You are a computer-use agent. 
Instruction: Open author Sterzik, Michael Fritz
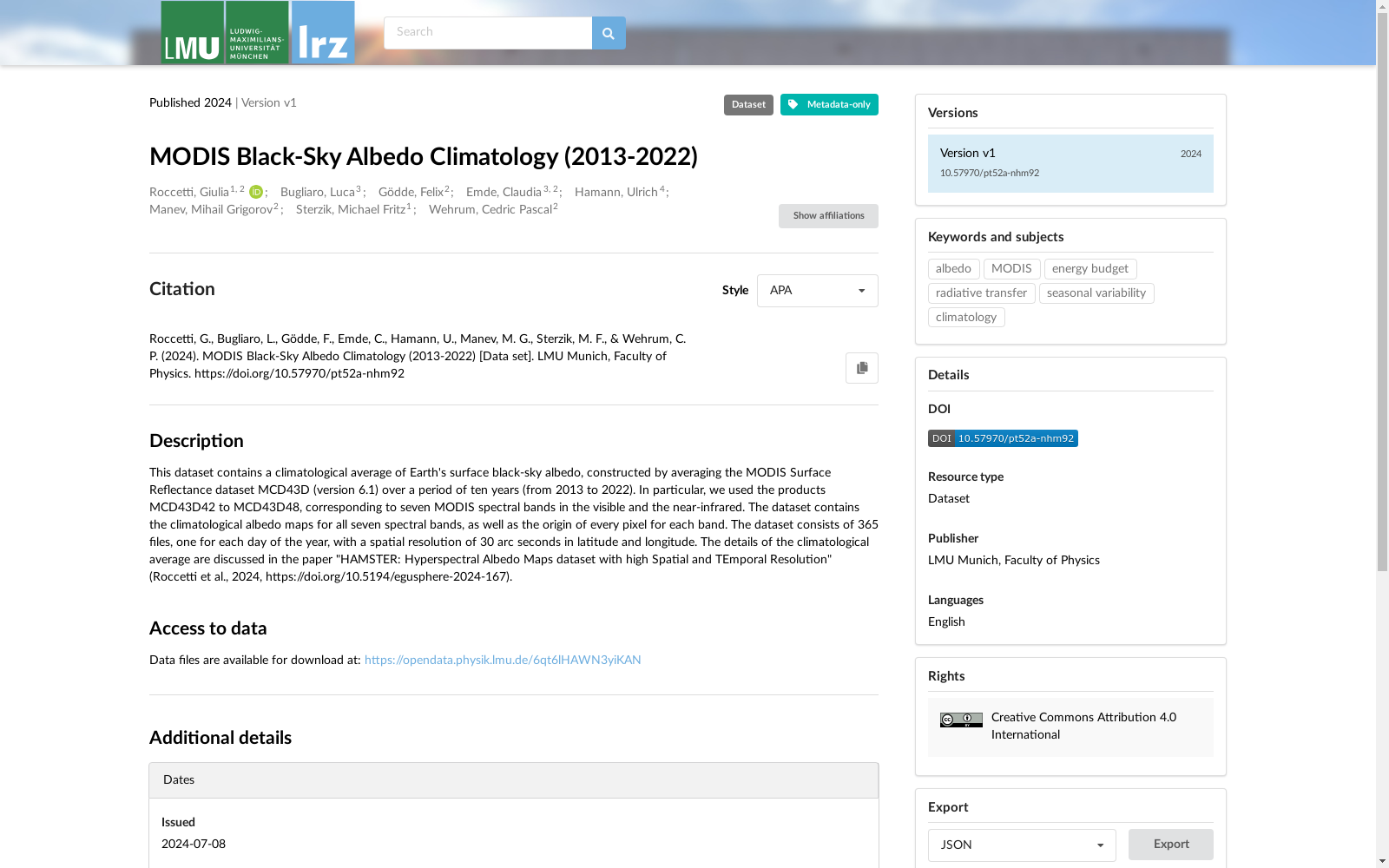[x=351, y=210]
